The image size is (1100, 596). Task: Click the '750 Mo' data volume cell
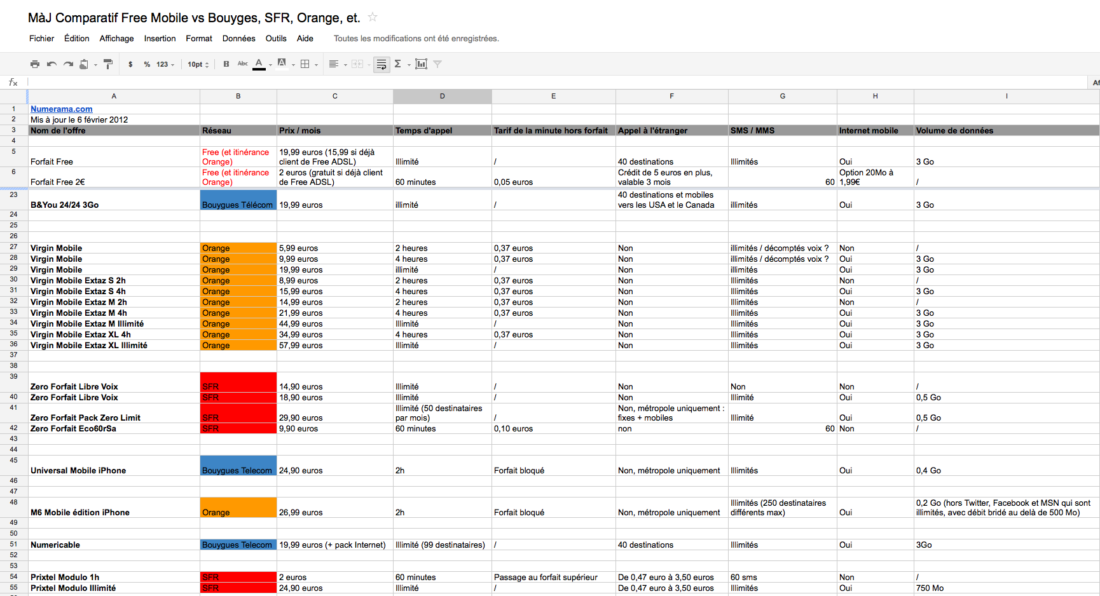[x=1006, y=588]
